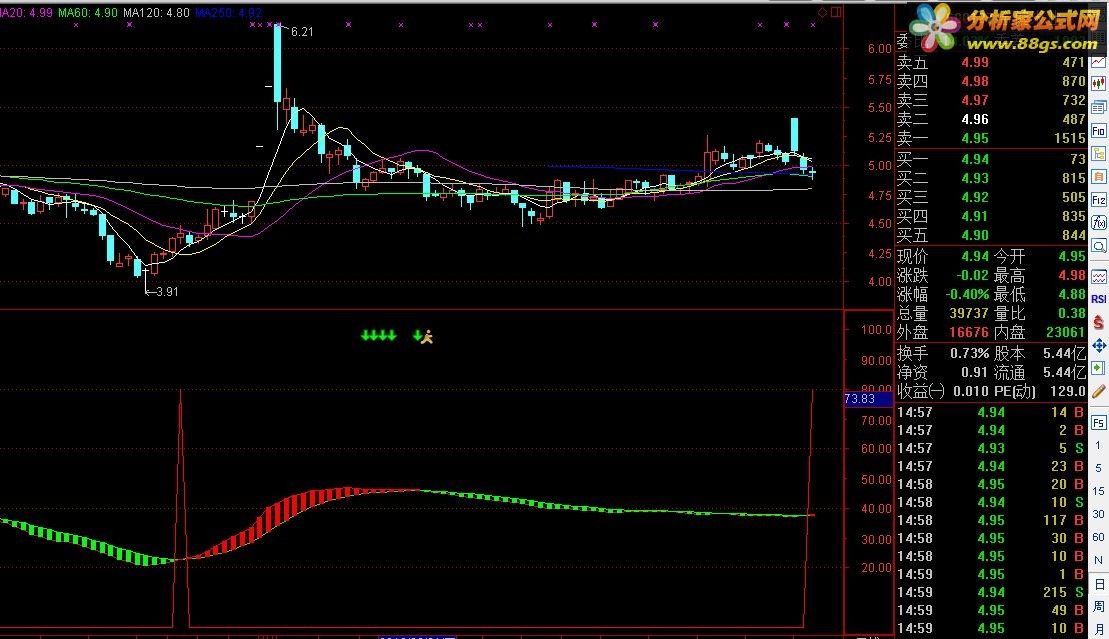The width and height of the screenshot is (1109, 639).
Task: Open F10 company info icon
Action: (x=1098, y=131)
